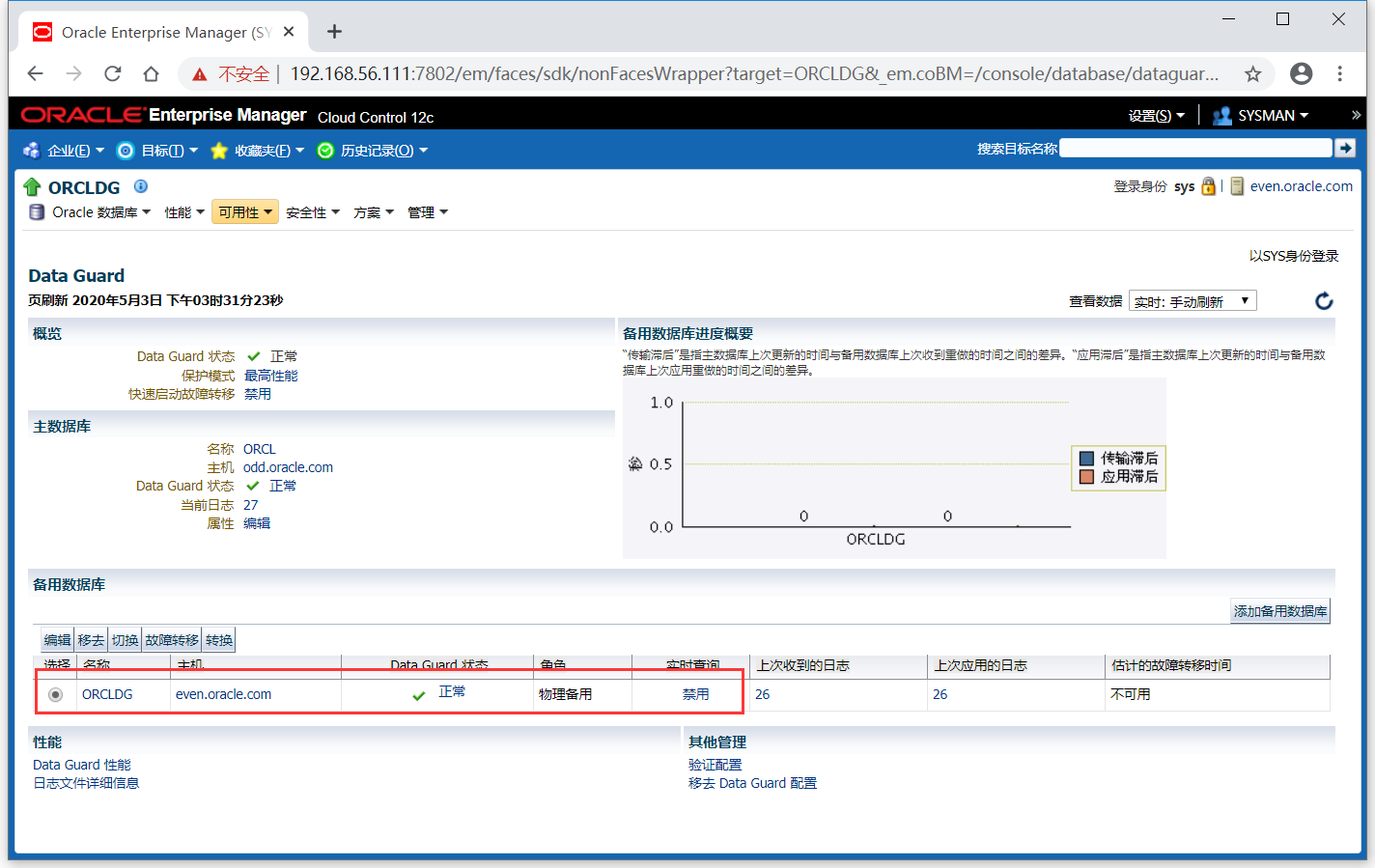
Task: Submit target search with arrow button
Action: [1345, 148]
